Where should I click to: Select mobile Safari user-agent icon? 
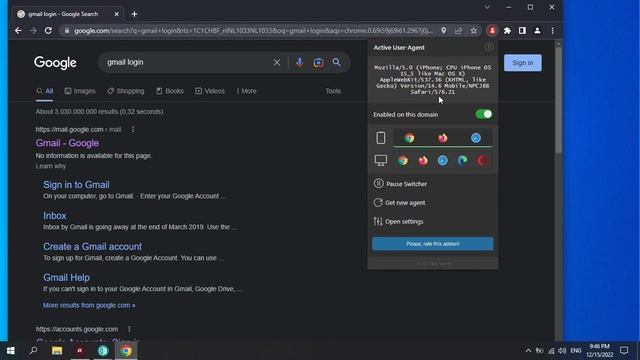click(x=476, y=138)
